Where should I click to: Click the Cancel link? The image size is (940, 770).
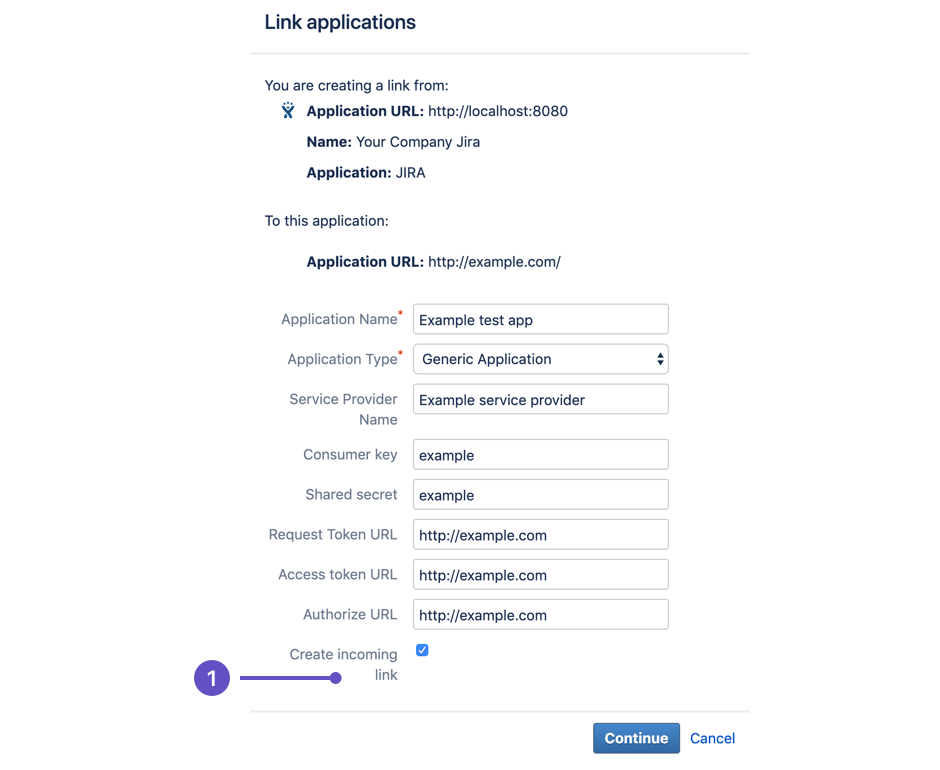click(712, 738)
